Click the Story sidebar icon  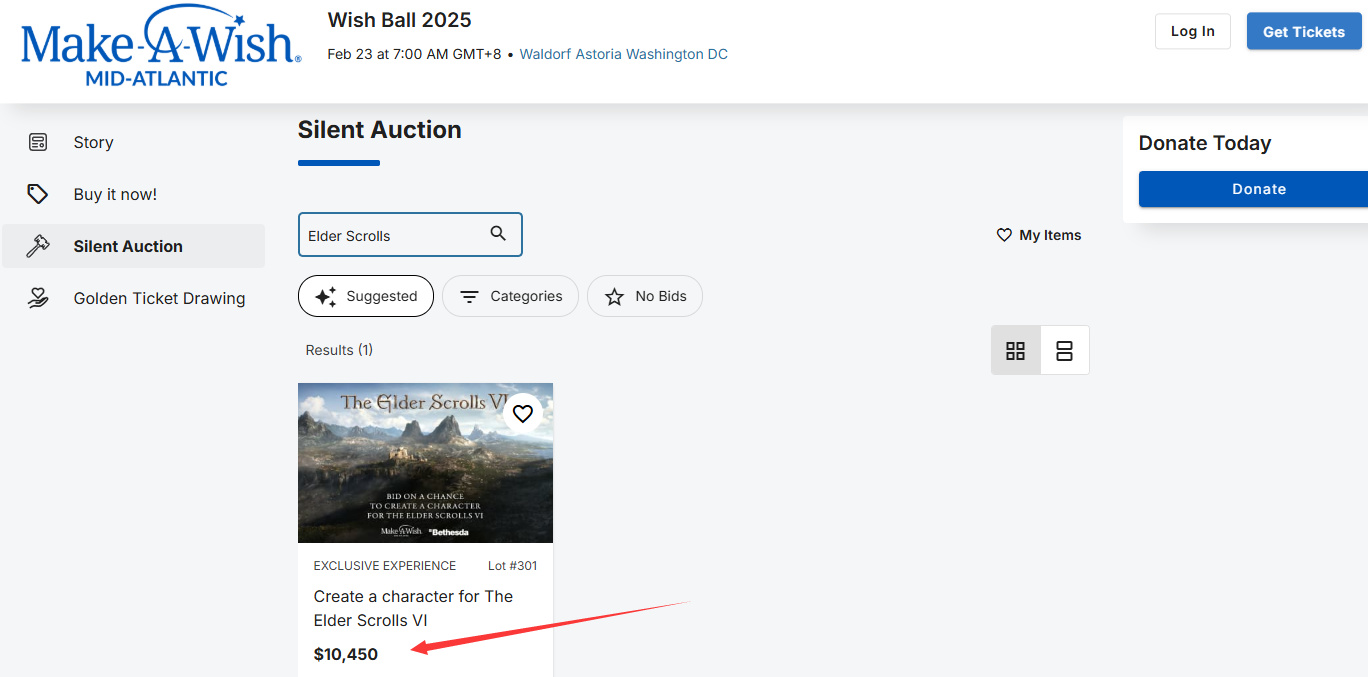(x=38, y=142)
